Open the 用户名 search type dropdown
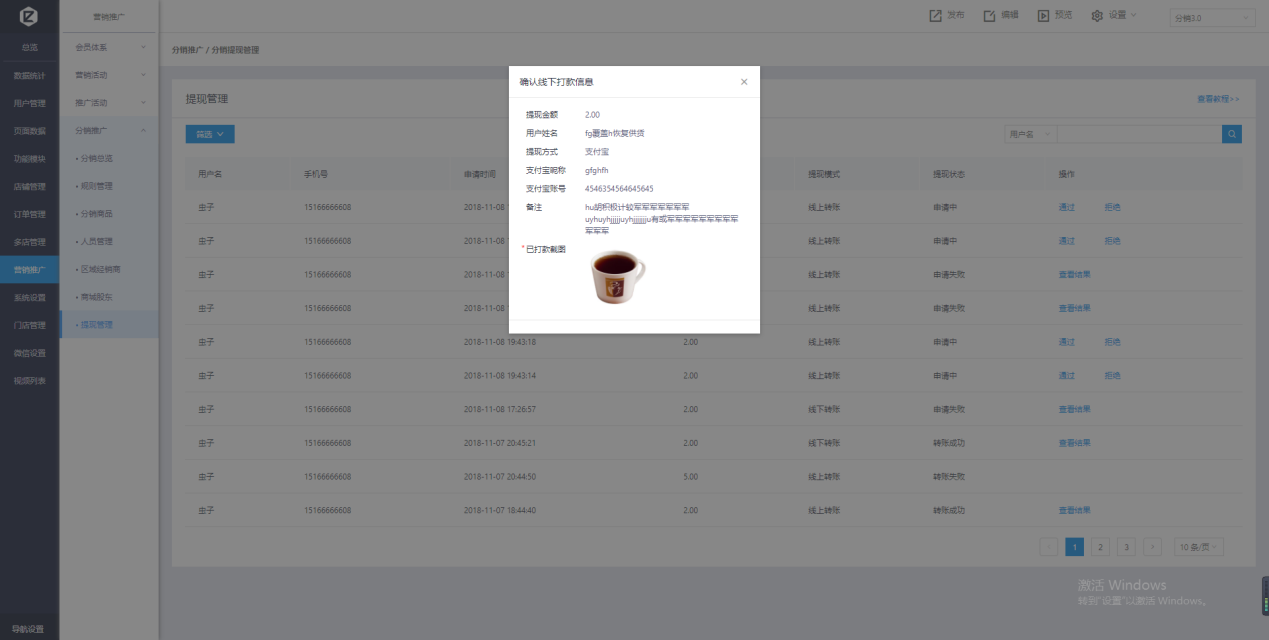The height and width of the screenshot is (640, 1269). 1029,134
